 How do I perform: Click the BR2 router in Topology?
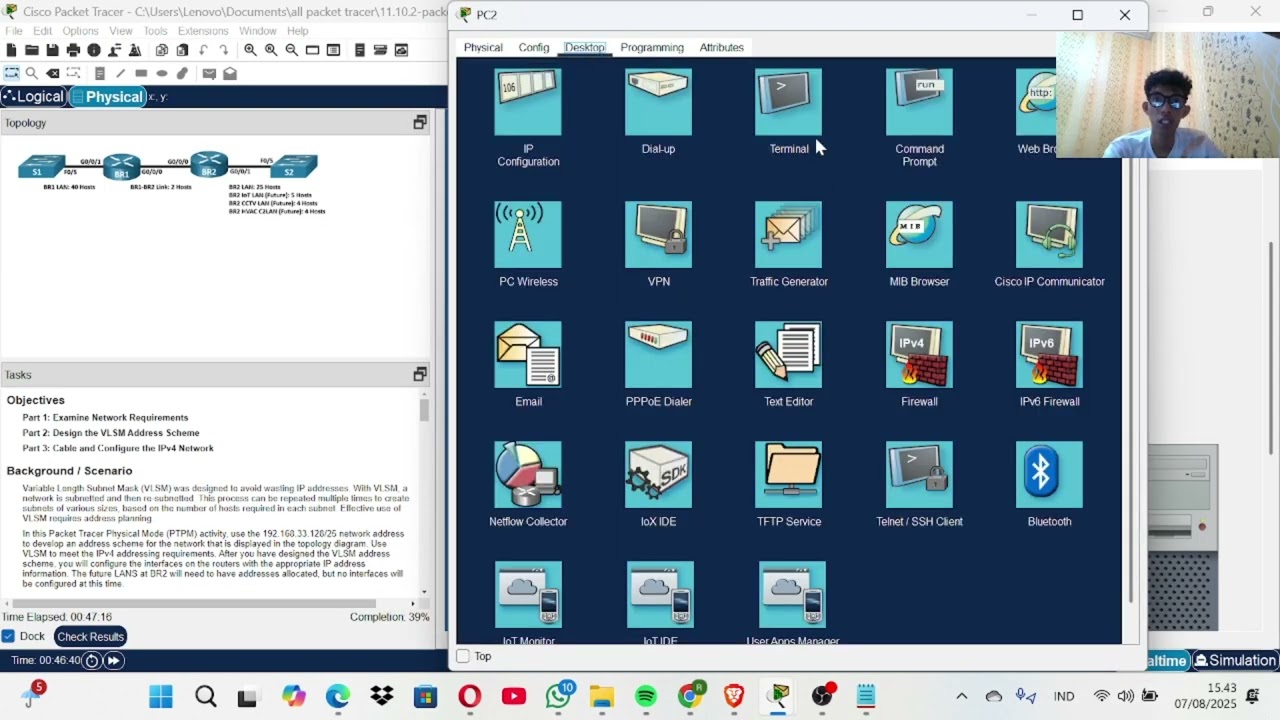(209, 165)
